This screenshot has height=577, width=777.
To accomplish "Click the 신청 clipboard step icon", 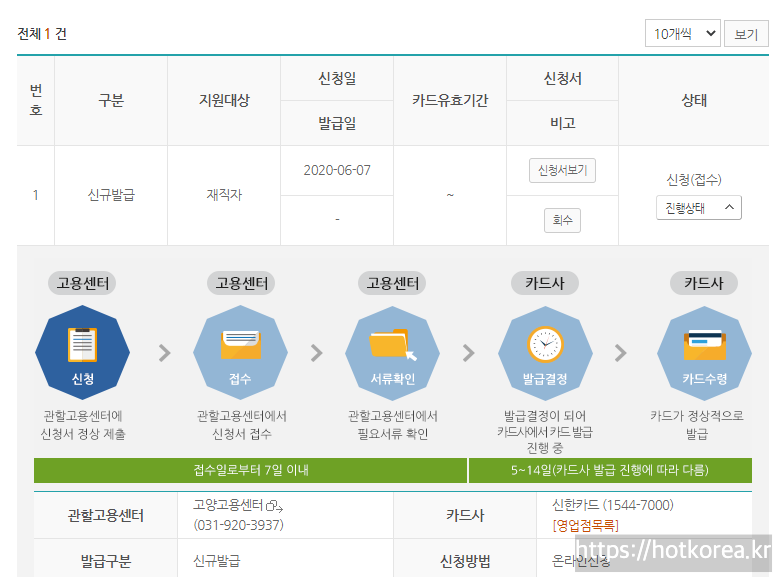I will (82, 352).
